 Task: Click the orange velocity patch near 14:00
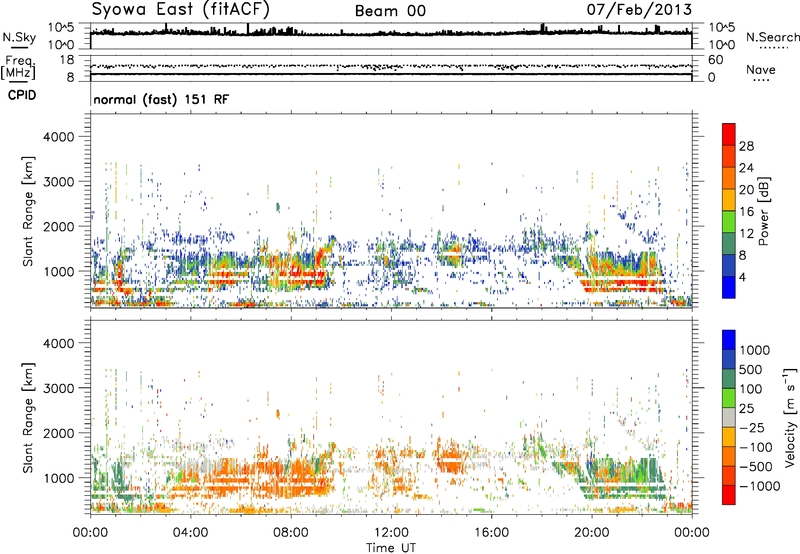(452, 457)
